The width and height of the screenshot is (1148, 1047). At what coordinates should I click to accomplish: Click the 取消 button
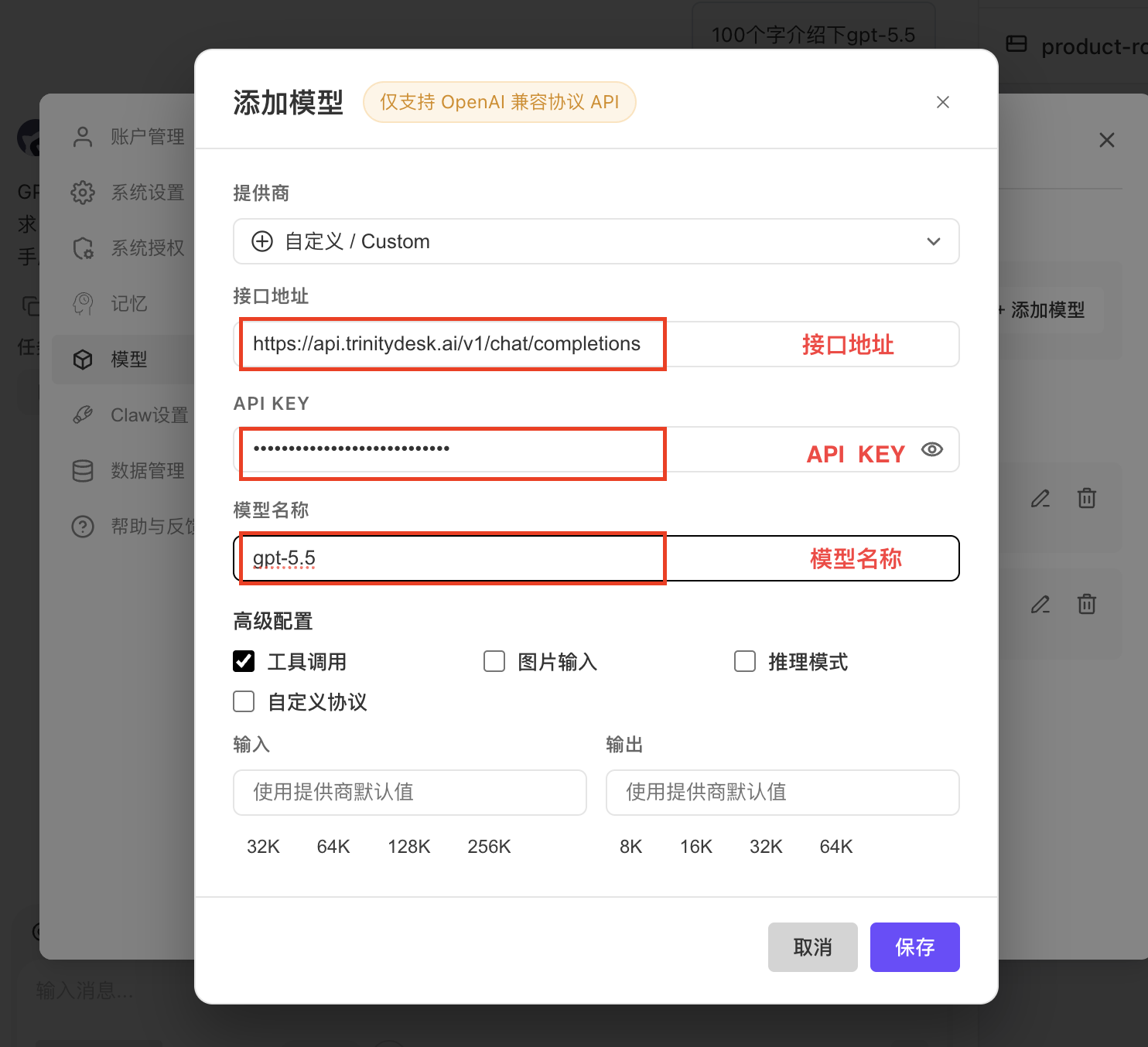813,947
